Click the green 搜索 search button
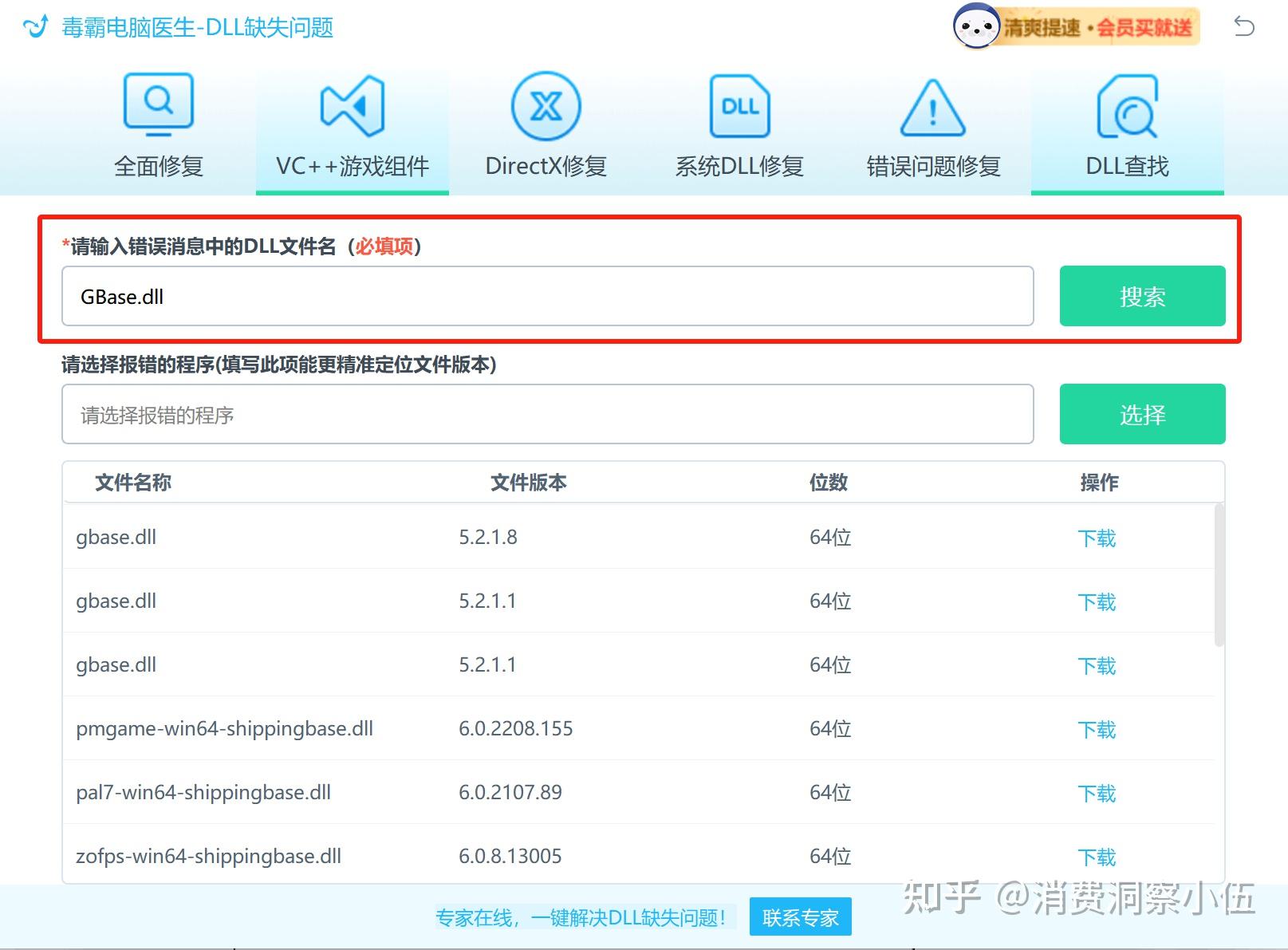Viewport: 1288px width, 950px height. [1141, 296]
